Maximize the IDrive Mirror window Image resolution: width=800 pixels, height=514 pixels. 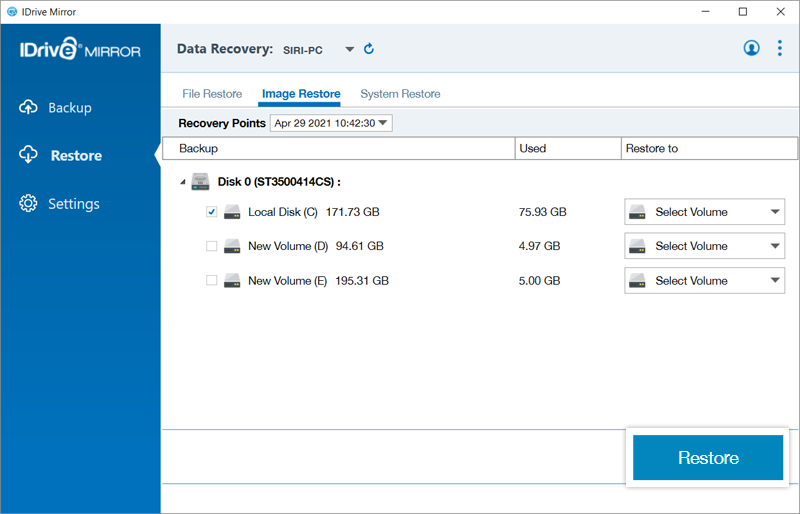click(743, 12)
